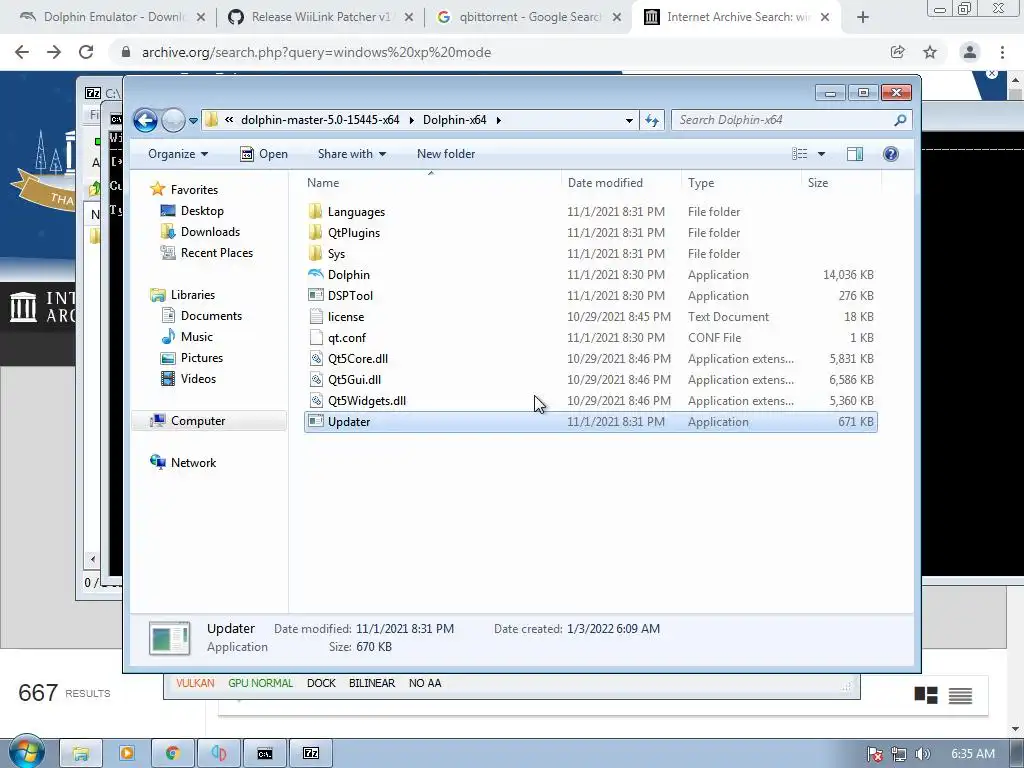Click the magnifier icon in Explorer search
This screenshot has width=1024, height=768.
(900, 120)
